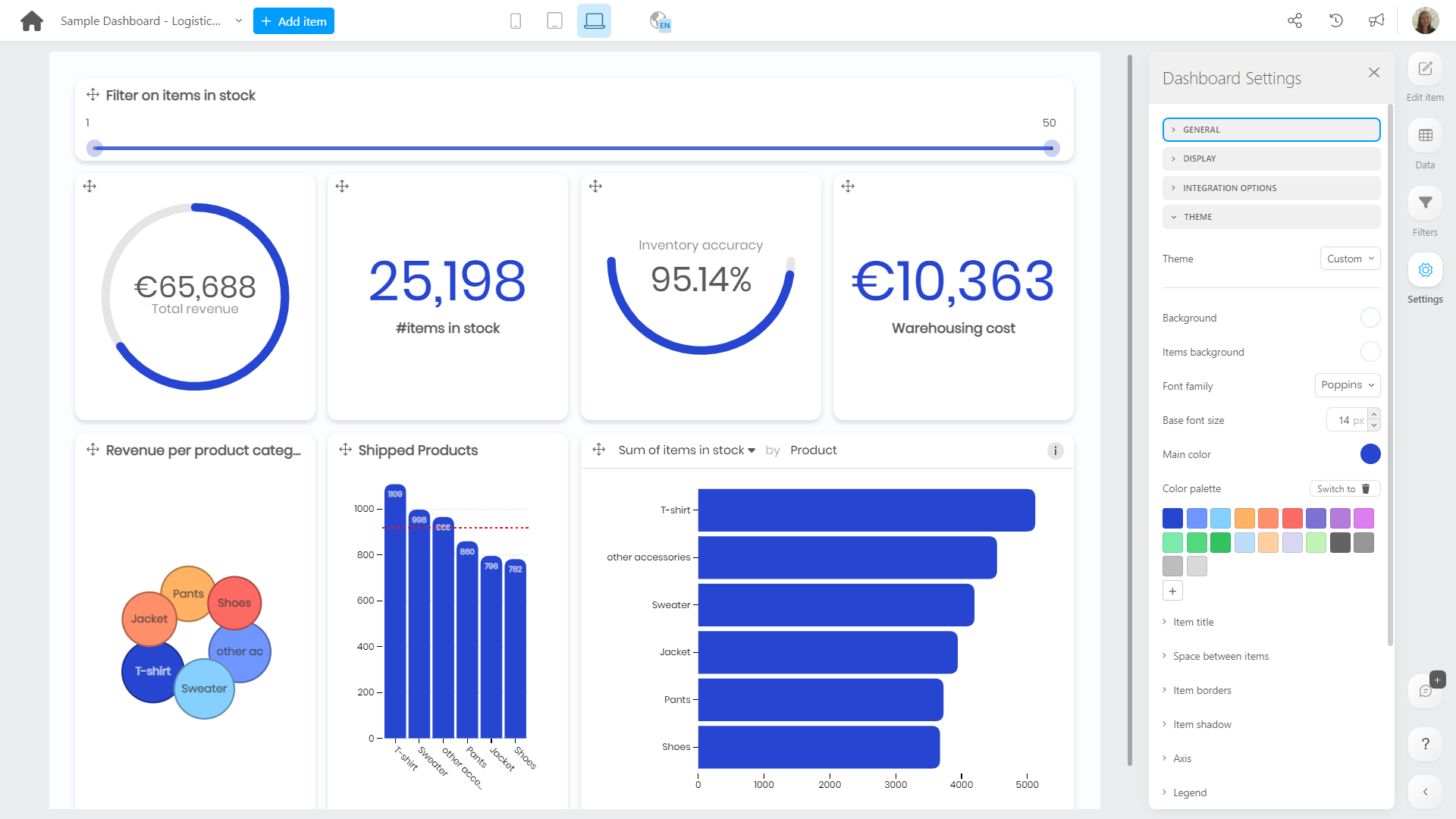Screen dimensions: 1456x819
Task: Click the Add item button
Action: pyautogui.click(x=293, y=21)
